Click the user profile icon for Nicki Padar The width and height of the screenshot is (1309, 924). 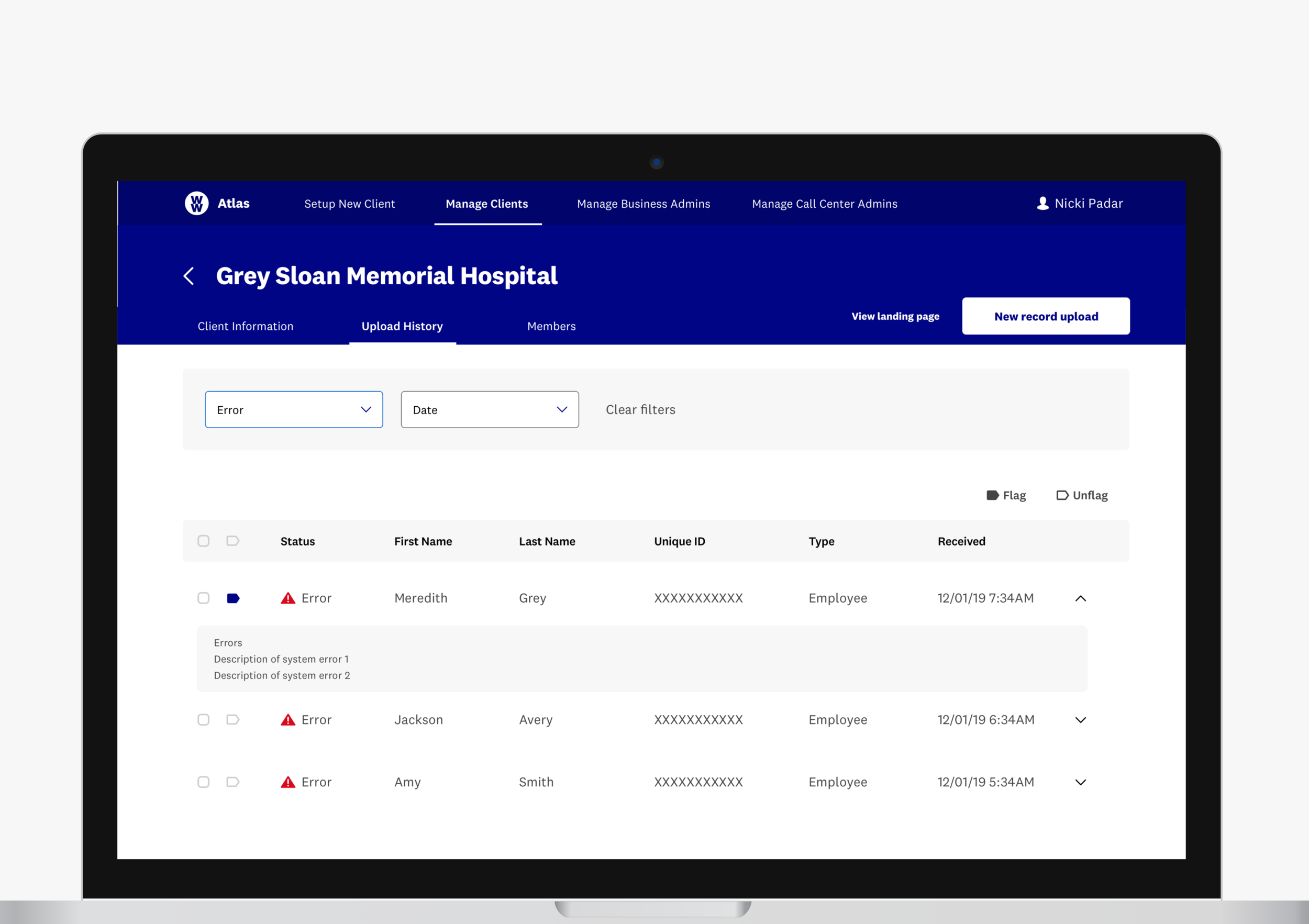(1042, 204)
